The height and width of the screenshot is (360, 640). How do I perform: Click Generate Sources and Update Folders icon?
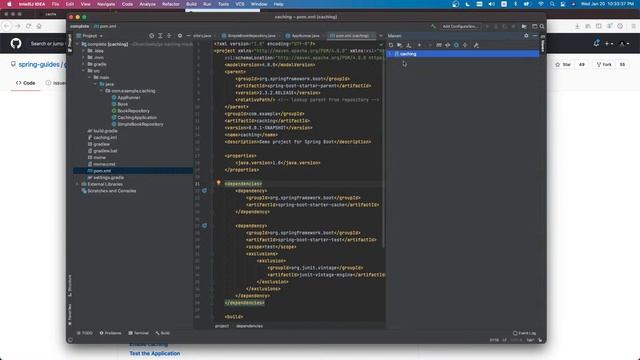pos(400,45)
